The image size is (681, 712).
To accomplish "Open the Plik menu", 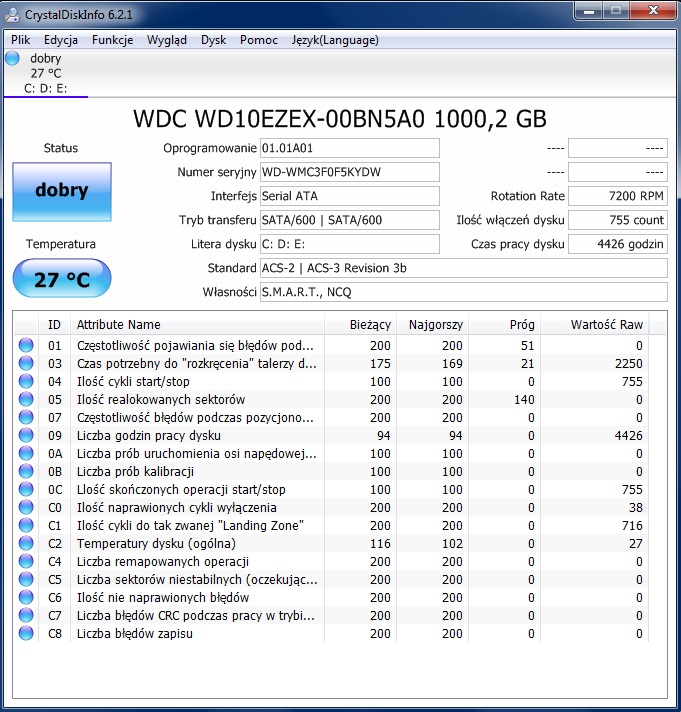I will click(x=21, y=40).
